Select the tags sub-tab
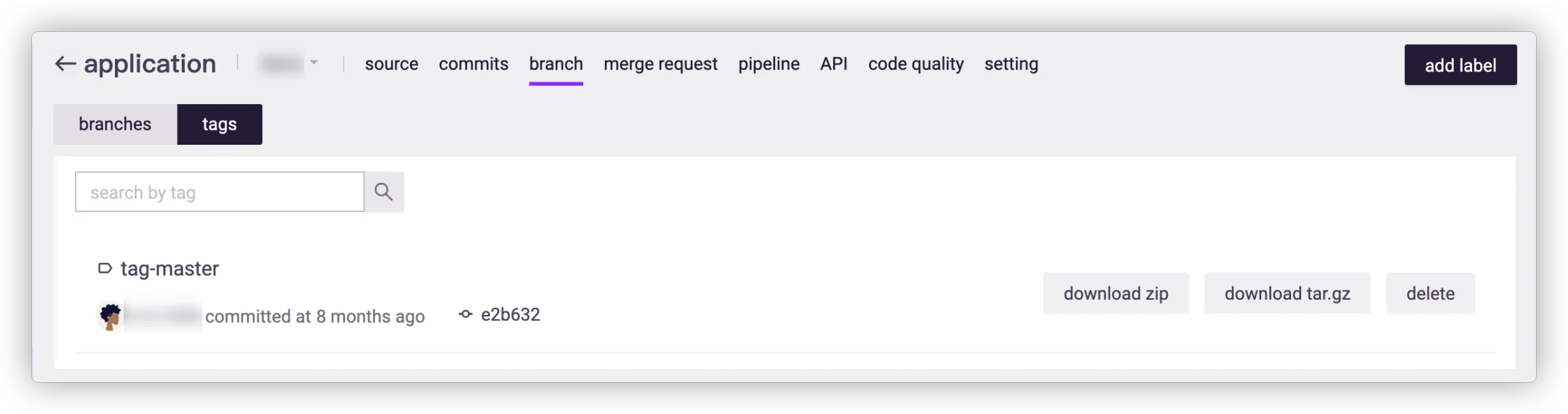1568x414 pixels. pos(219,124)
